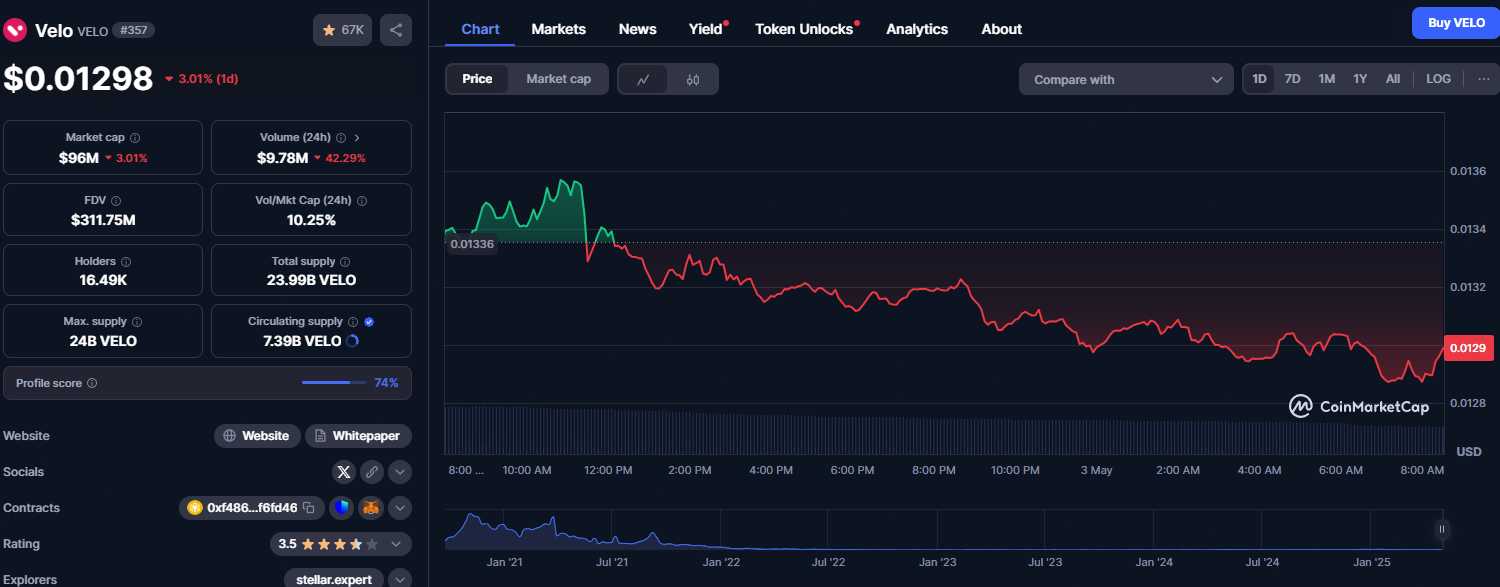
Task: Click the verified badge beside Circulating supply
Action: coord(369,322)
